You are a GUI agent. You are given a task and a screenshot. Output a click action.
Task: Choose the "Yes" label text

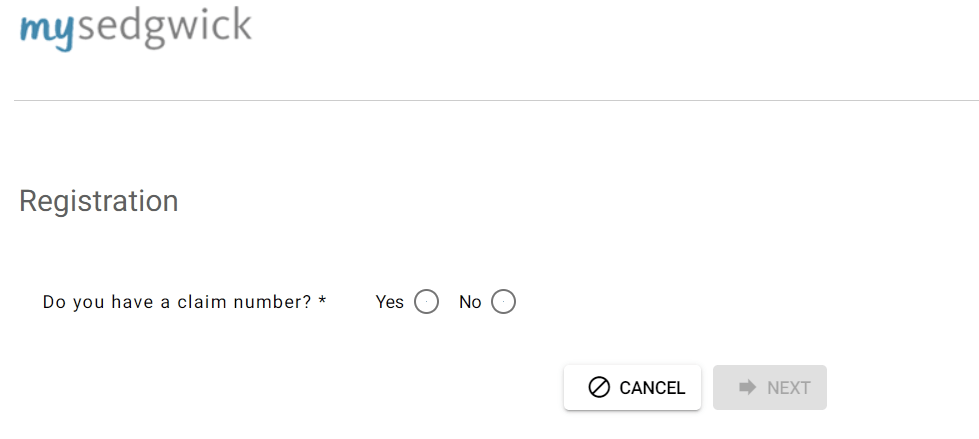point(390,302)
